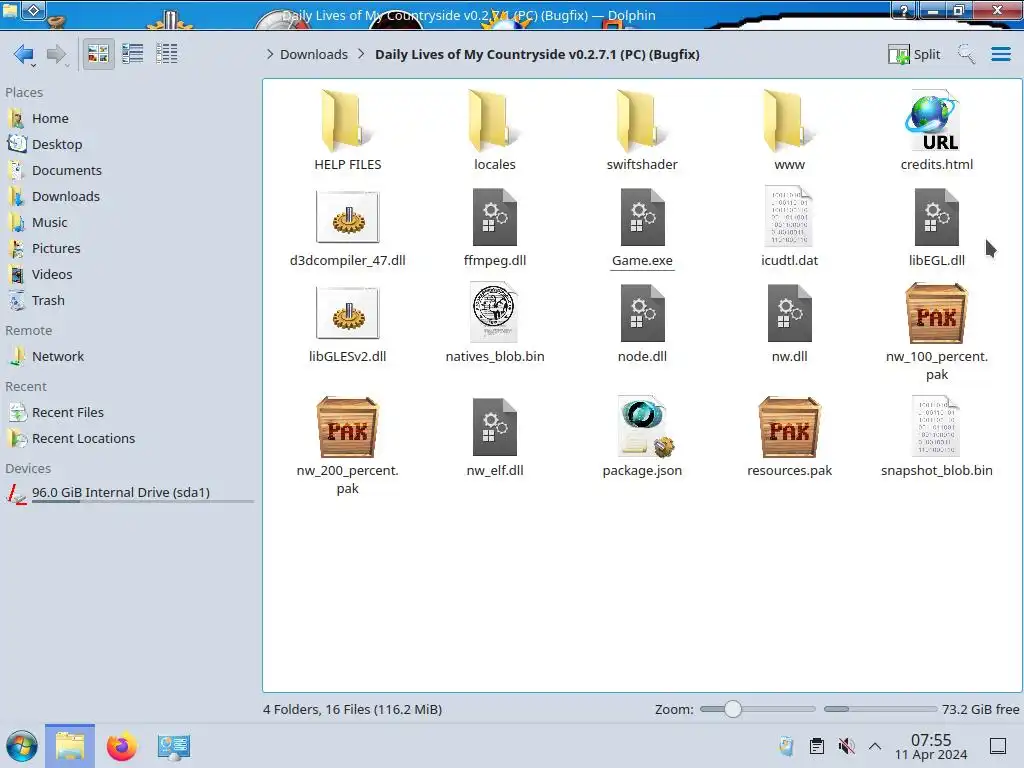Select the swiftshader folder

tap(642, 131)
